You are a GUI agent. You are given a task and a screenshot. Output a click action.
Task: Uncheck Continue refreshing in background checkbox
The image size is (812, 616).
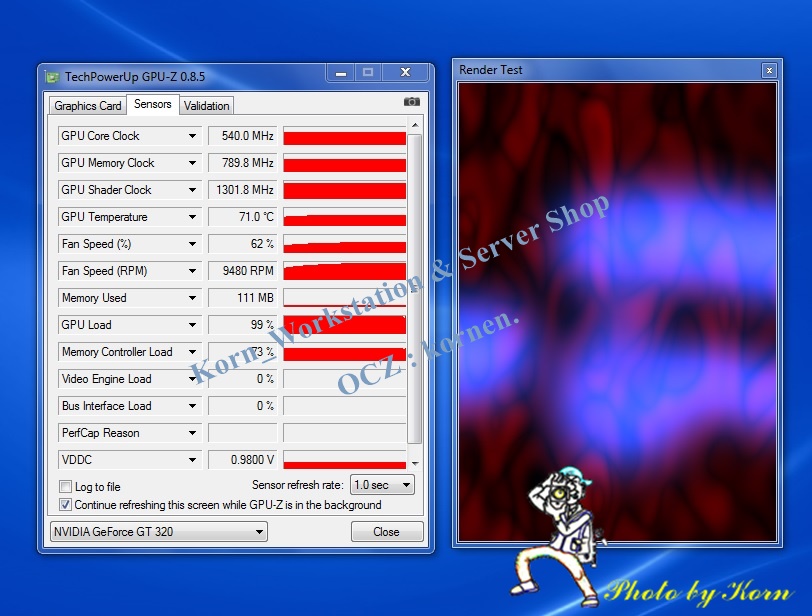click(x=65, y=505)
